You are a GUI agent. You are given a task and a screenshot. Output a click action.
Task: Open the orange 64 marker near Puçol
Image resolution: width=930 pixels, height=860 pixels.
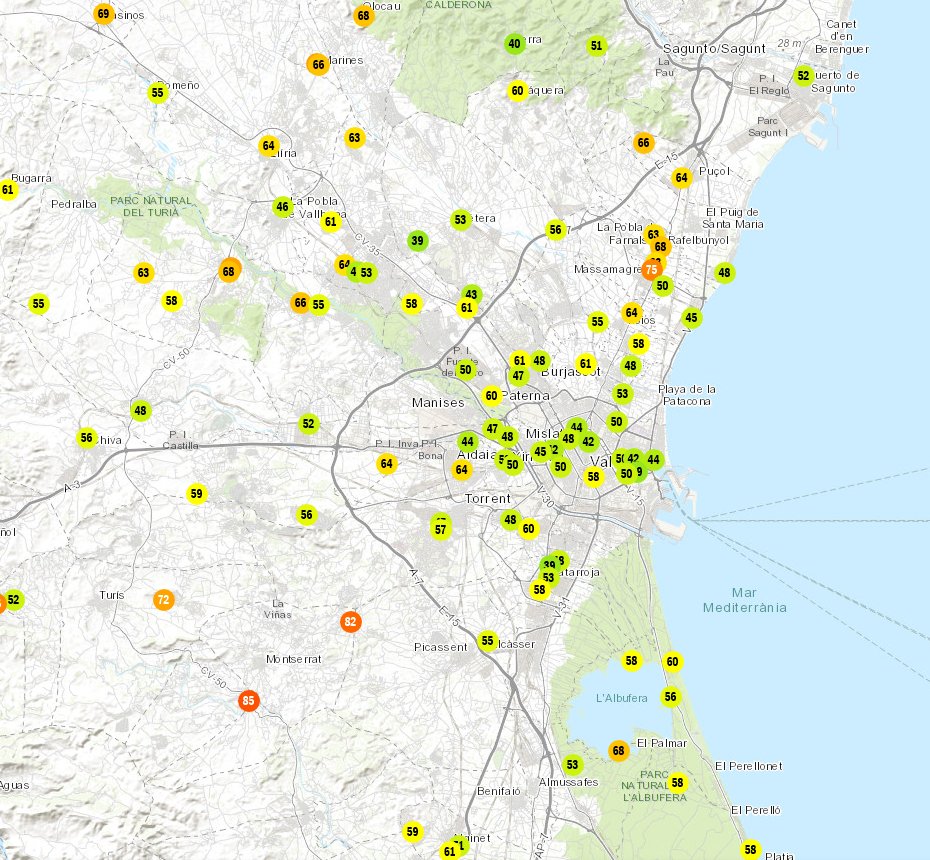tap(683, 177)
